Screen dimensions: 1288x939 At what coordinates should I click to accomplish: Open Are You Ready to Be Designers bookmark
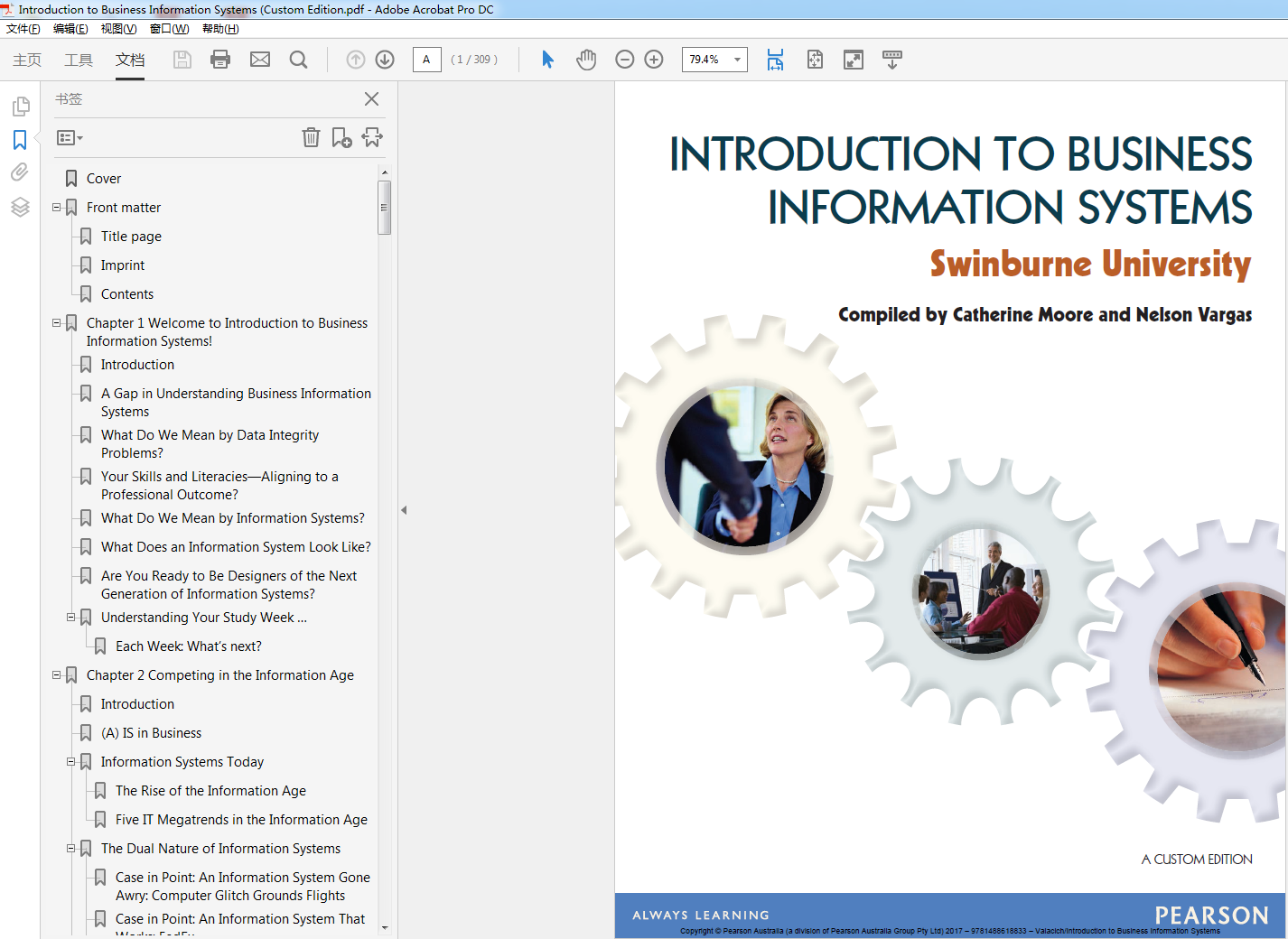coord(229,585)
